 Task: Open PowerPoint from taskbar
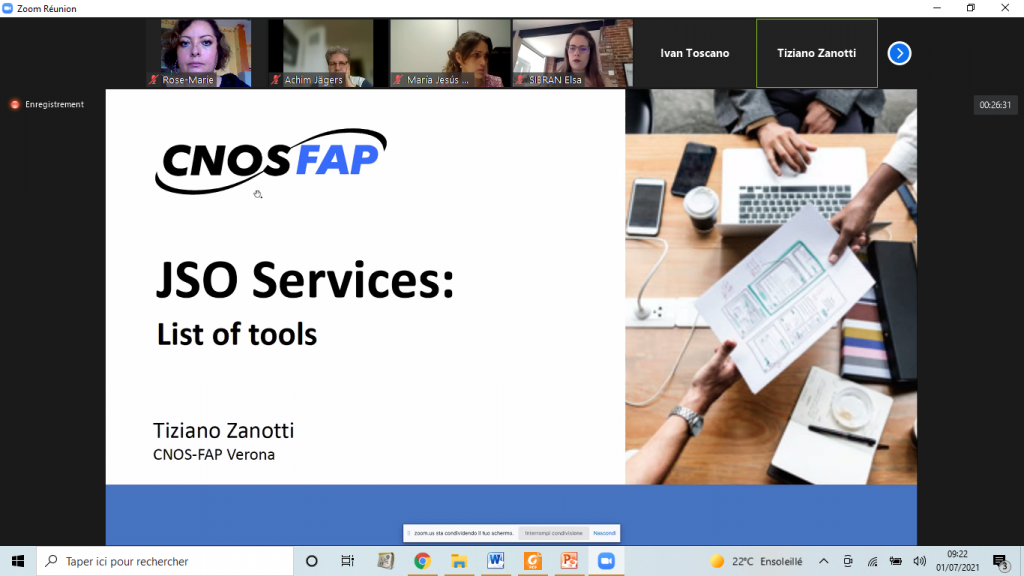pyautogui.click(x=569, y=561)
